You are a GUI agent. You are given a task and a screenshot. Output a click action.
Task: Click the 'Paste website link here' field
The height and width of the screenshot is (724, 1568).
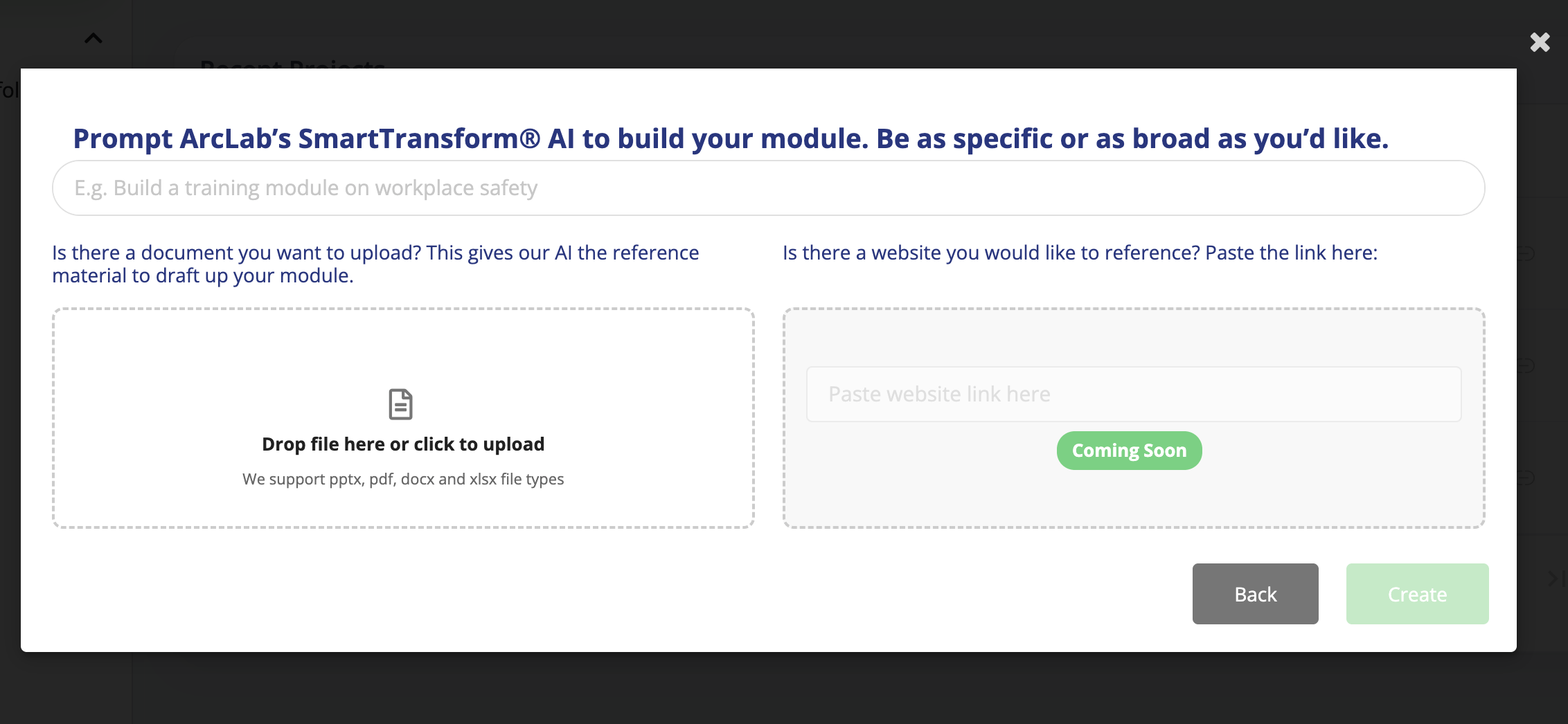1133,394
